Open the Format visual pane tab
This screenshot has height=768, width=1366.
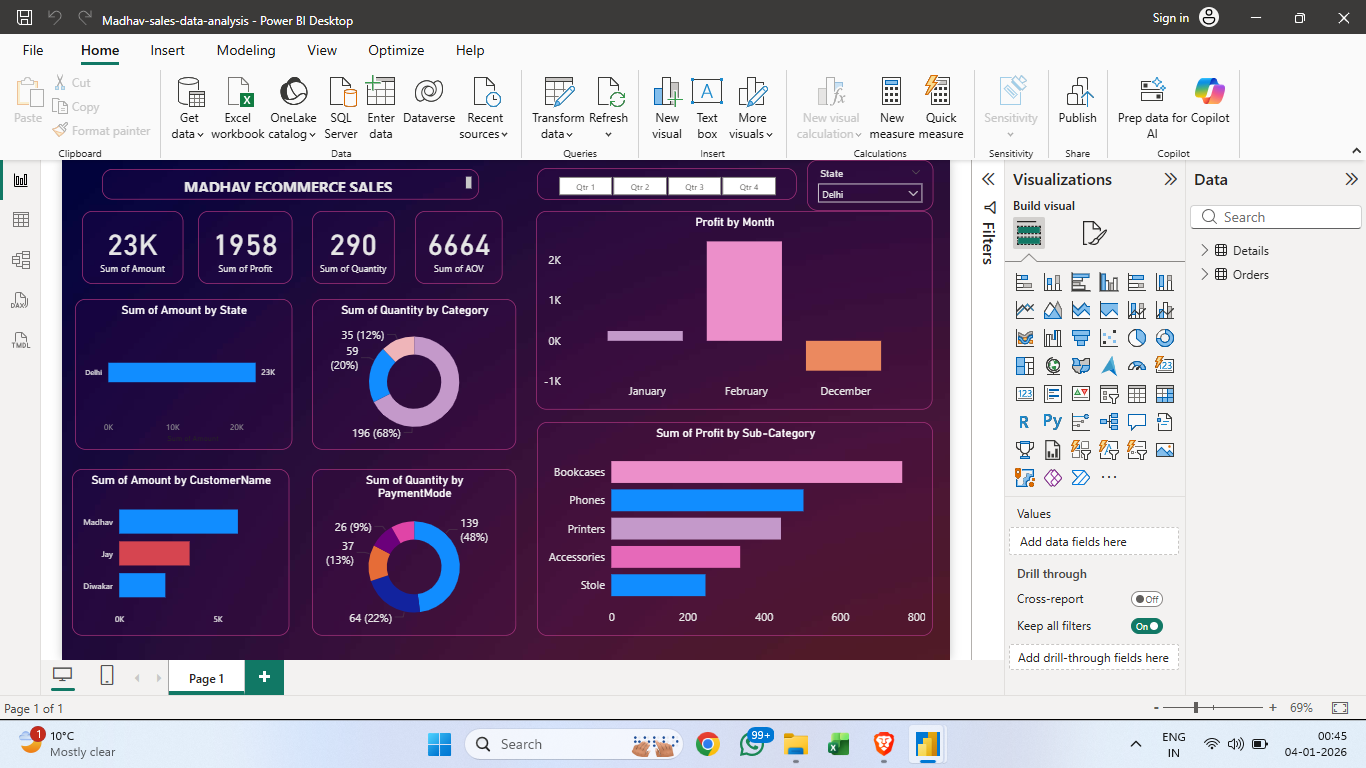click(x=1094, y=234)
